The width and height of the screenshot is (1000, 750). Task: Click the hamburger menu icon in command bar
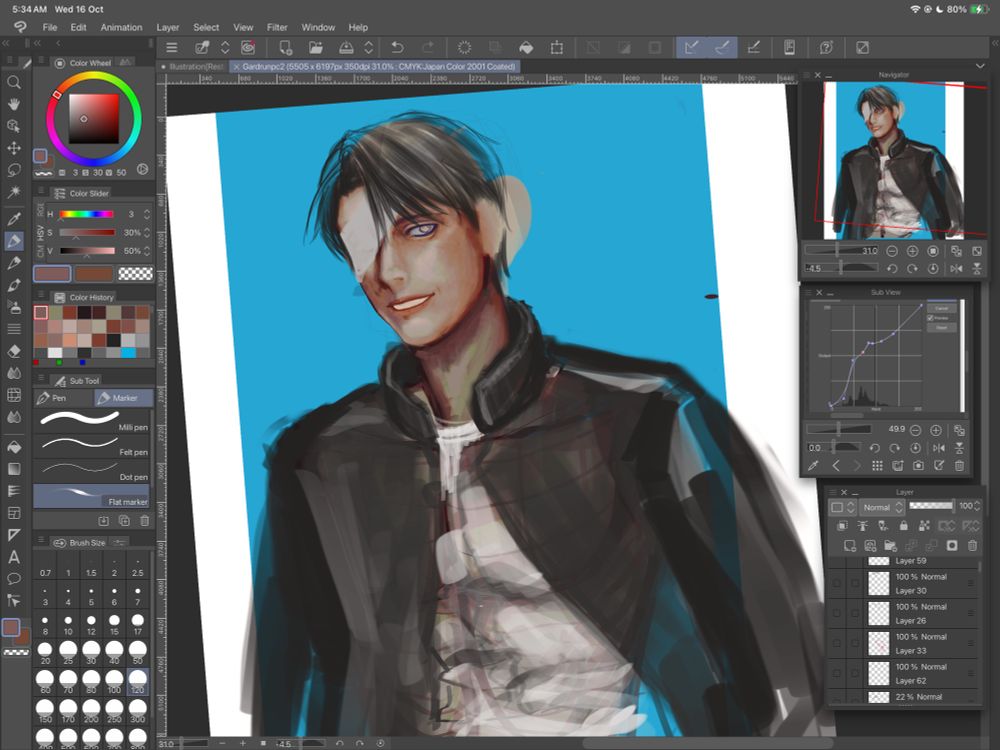click(x=172, y=47)
